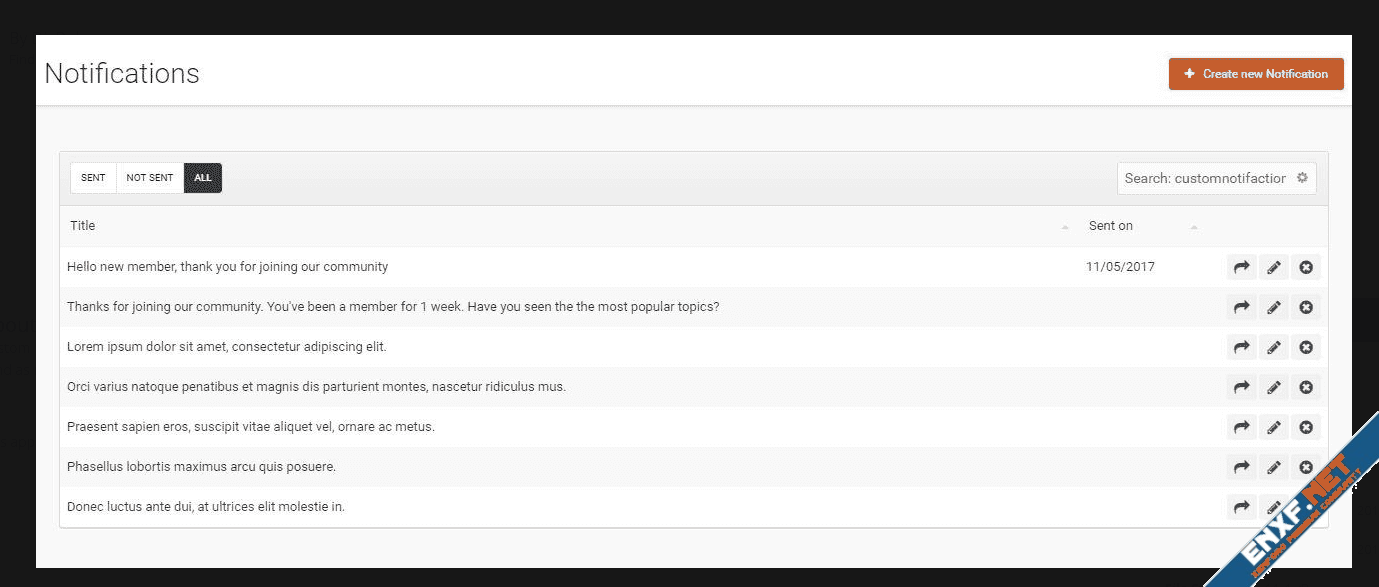The image size is (1379, 587).
Task: Sort by Title column arrow
Action: 1065,227
